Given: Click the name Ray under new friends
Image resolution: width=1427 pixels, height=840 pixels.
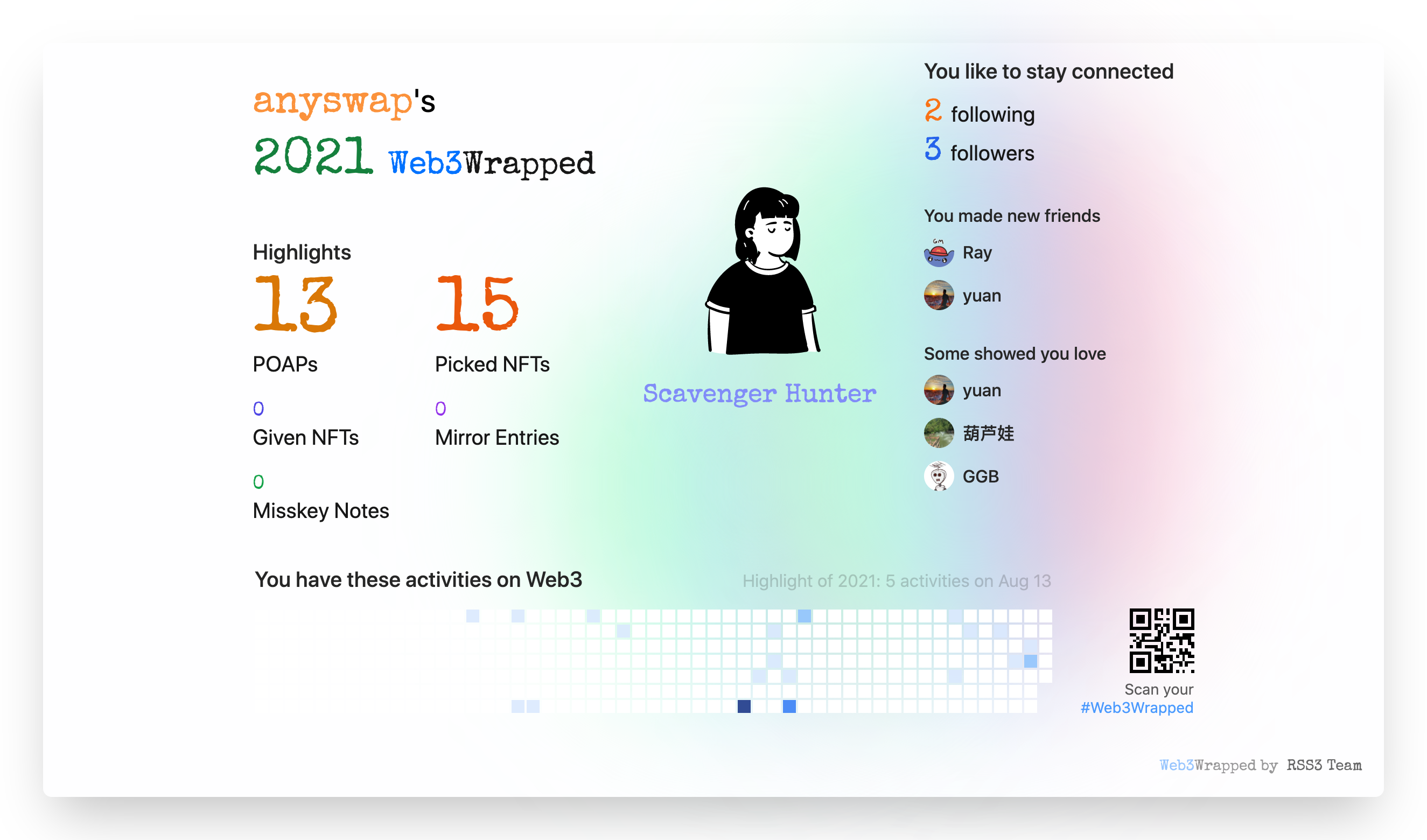Looking at the screenshot, I should [977, 252].
